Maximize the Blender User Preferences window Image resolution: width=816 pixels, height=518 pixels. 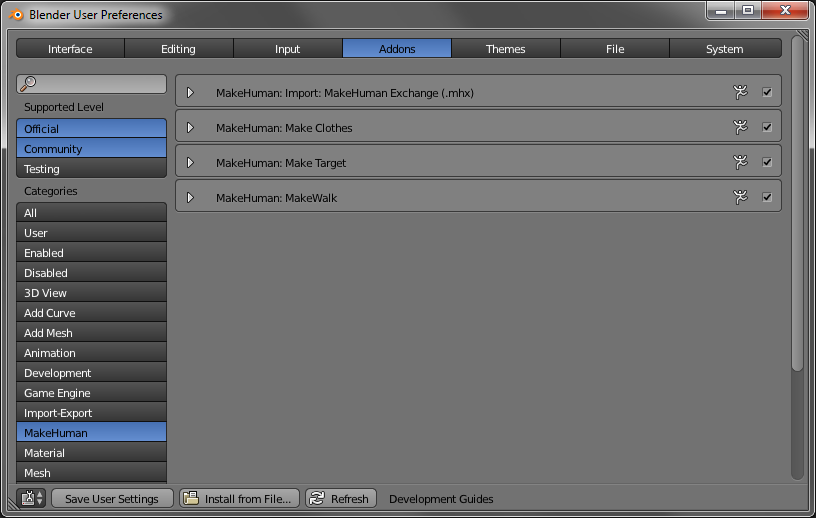pyautogui.click(x=748, y=10)
